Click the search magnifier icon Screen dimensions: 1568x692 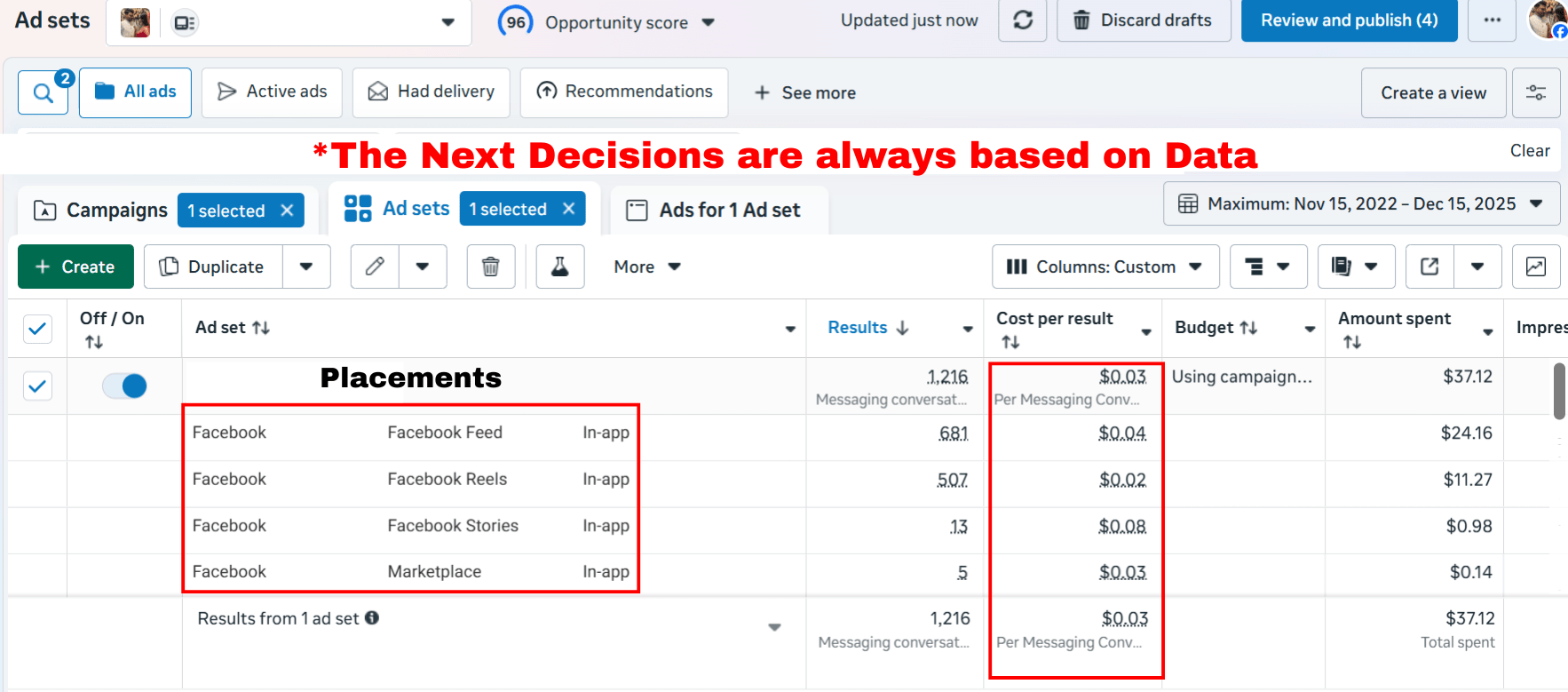tap(43, 92)
